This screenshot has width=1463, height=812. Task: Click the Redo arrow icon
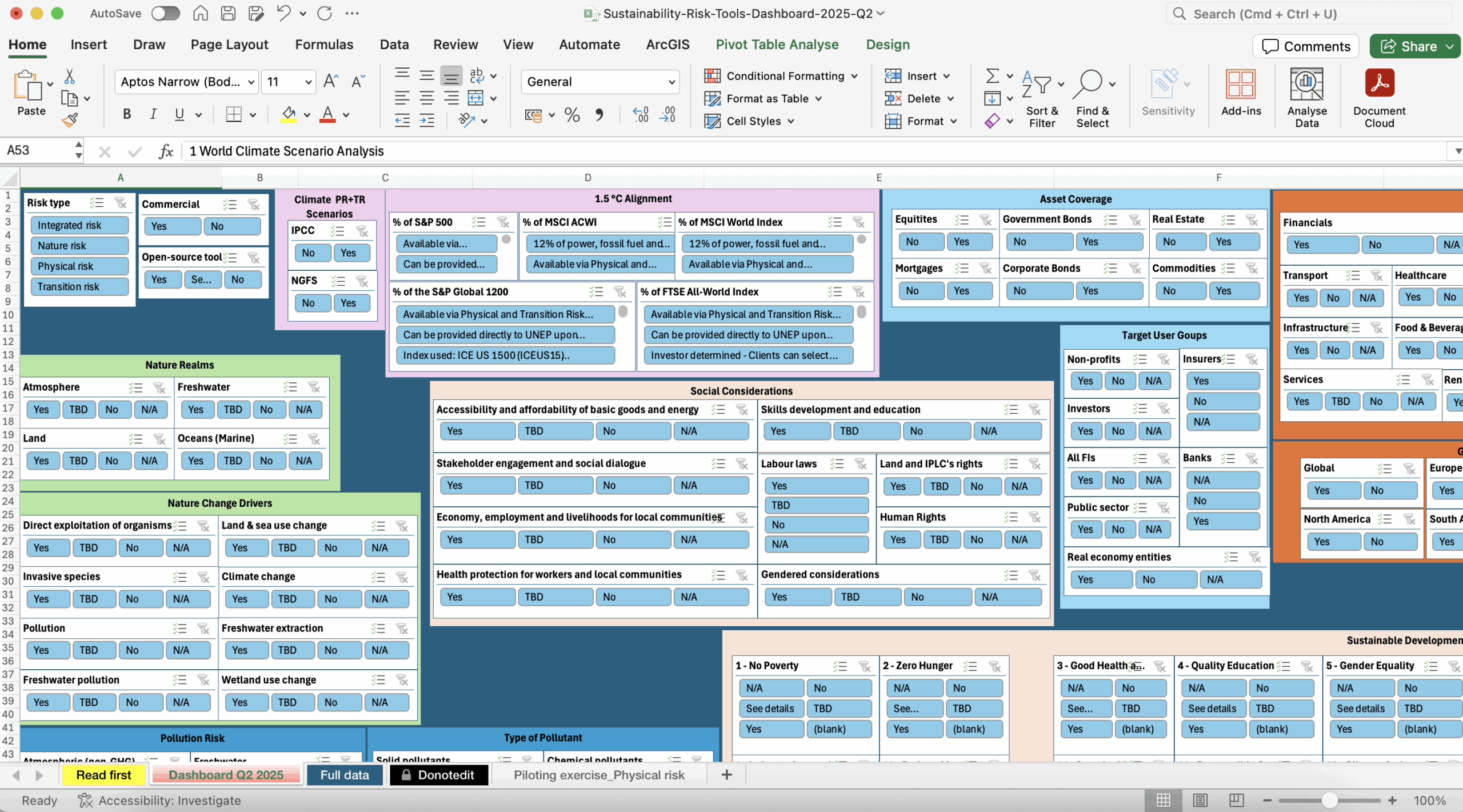[325, 14]
